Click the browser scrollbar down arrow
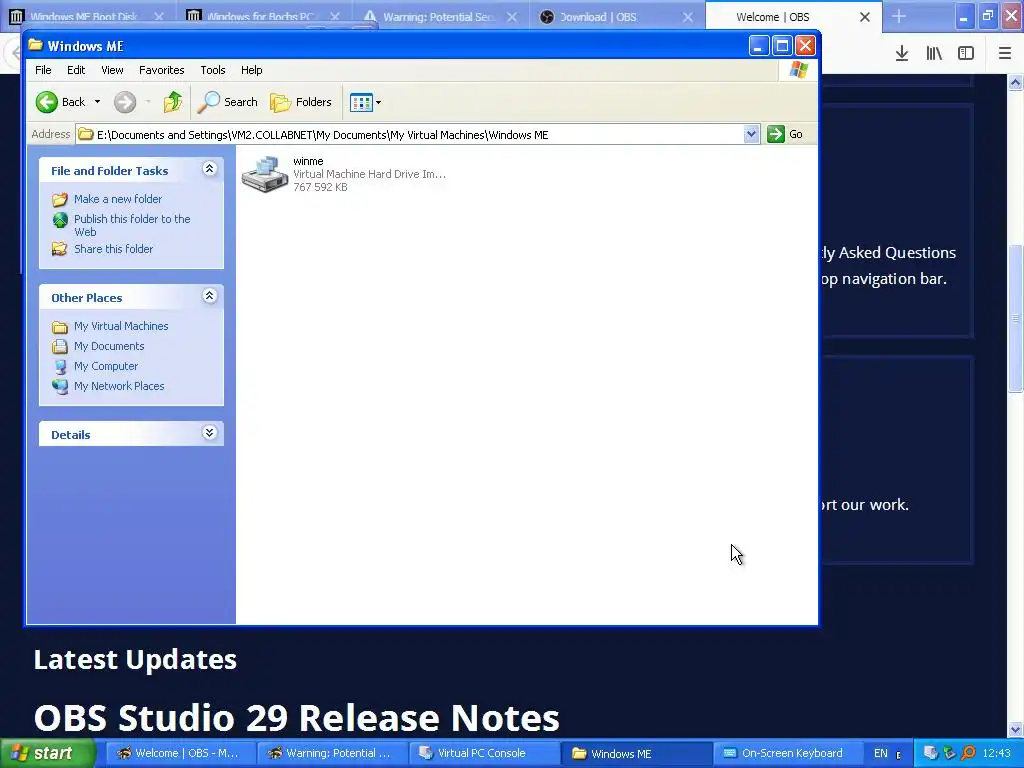1024x768 pixels. [1016, 729]
